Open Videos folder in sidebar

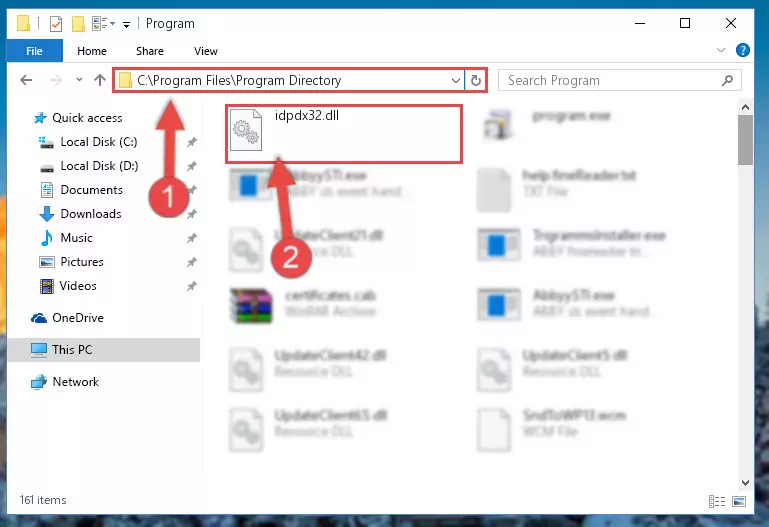(x=78, y=286)
